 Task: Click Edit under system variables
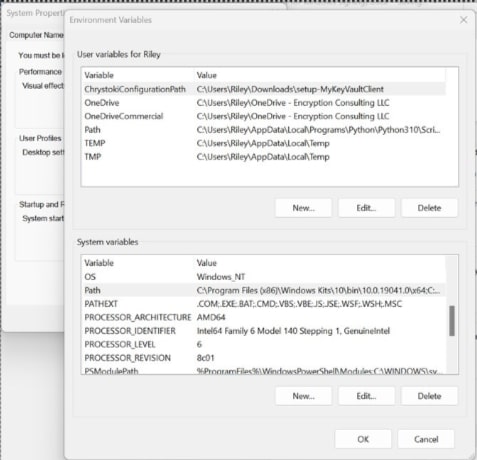point(366,396)
